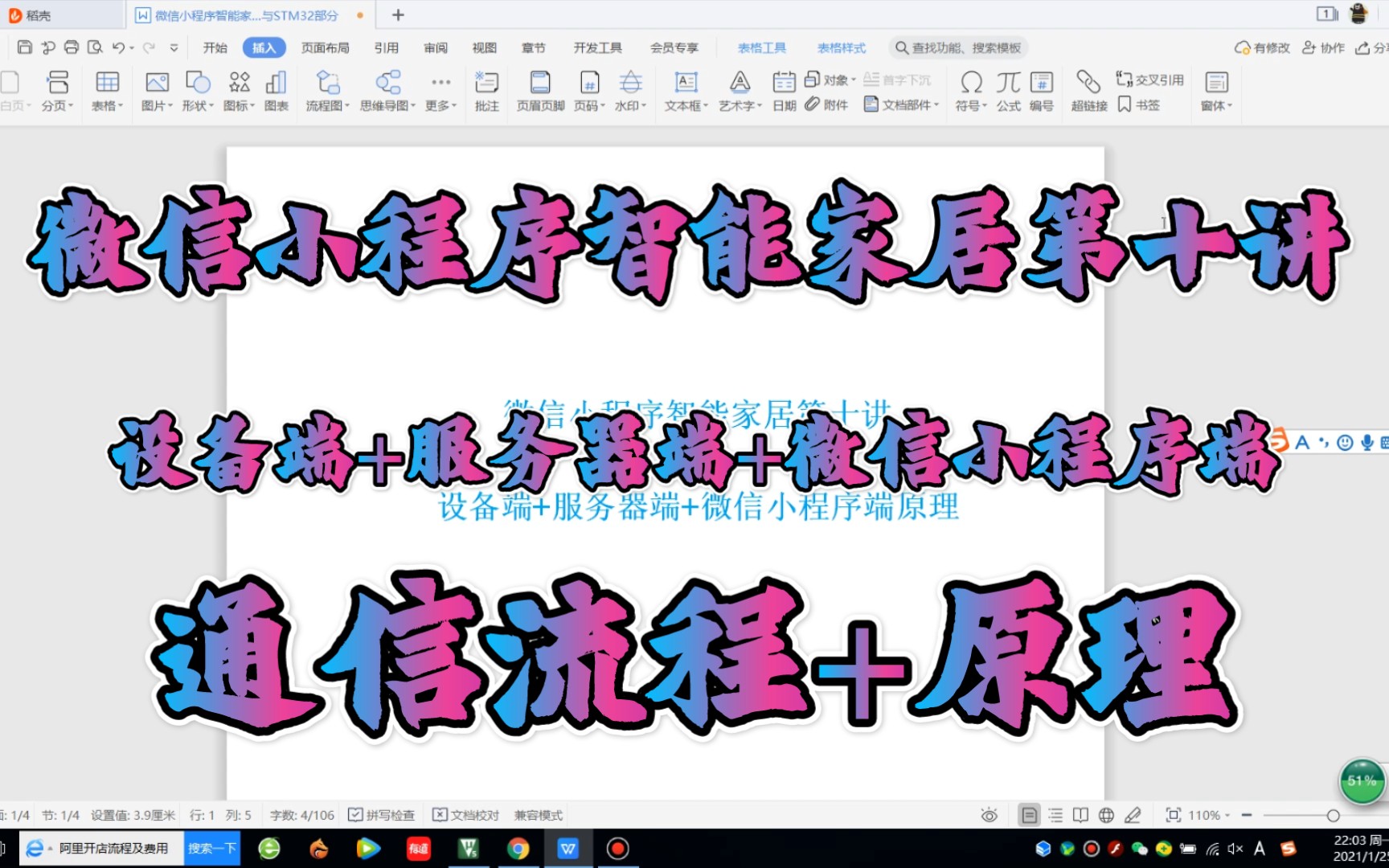Switch to web layout globe icon
This screenshot has height=868, width=1389.
[1107, 815]
